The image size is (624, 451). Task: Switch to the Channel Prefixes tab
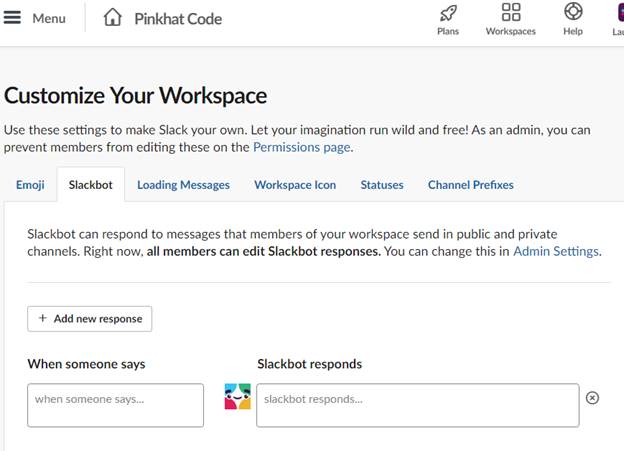coord(471,185)
